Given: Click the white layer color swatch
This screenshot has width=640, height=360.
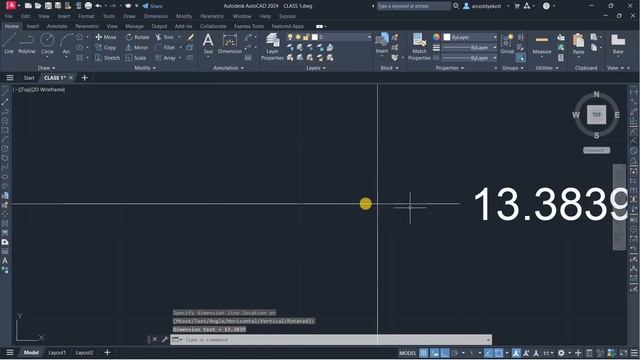Looking at the screenshot, I should [x=315, y=37].
